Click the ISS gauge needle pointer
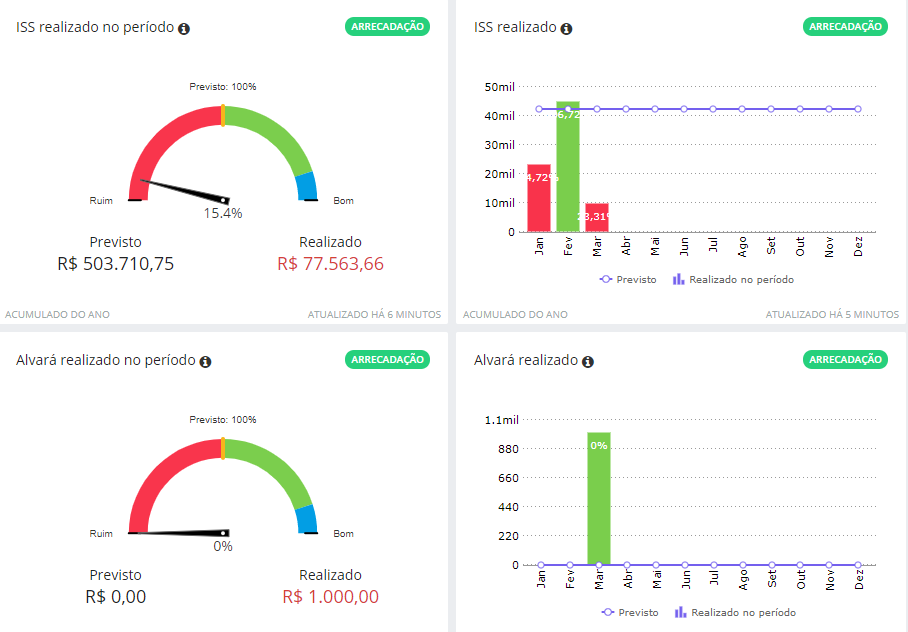The height and width of the screenshot is (632, 908). [186, 190]
